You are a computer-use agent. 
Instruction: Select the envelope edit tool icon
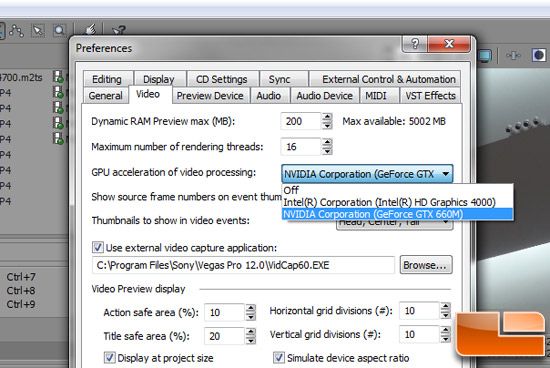16,31
